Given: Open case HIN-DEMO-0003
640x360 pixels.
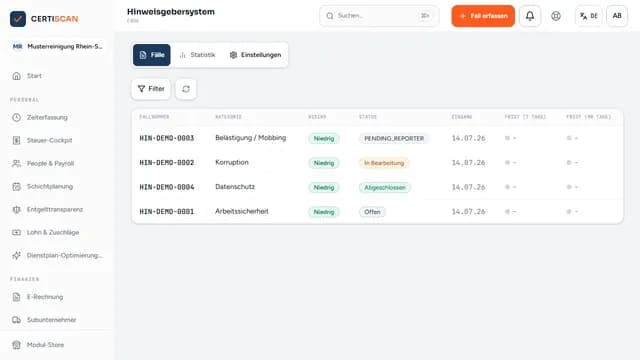Looking at the screenshot, I should point(167,138).
